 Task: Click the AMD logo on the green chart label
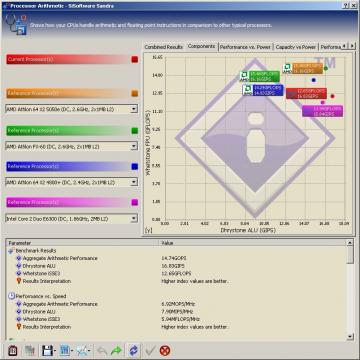pos(244,76)
